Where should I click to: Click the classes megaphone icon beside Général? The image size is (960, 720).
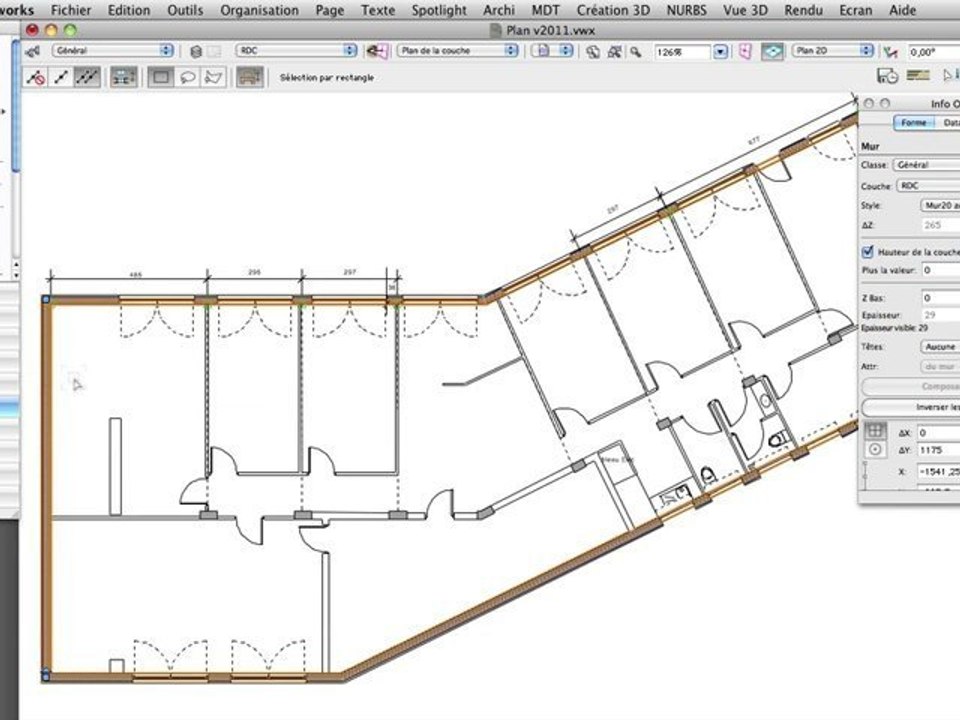(32, 51)
